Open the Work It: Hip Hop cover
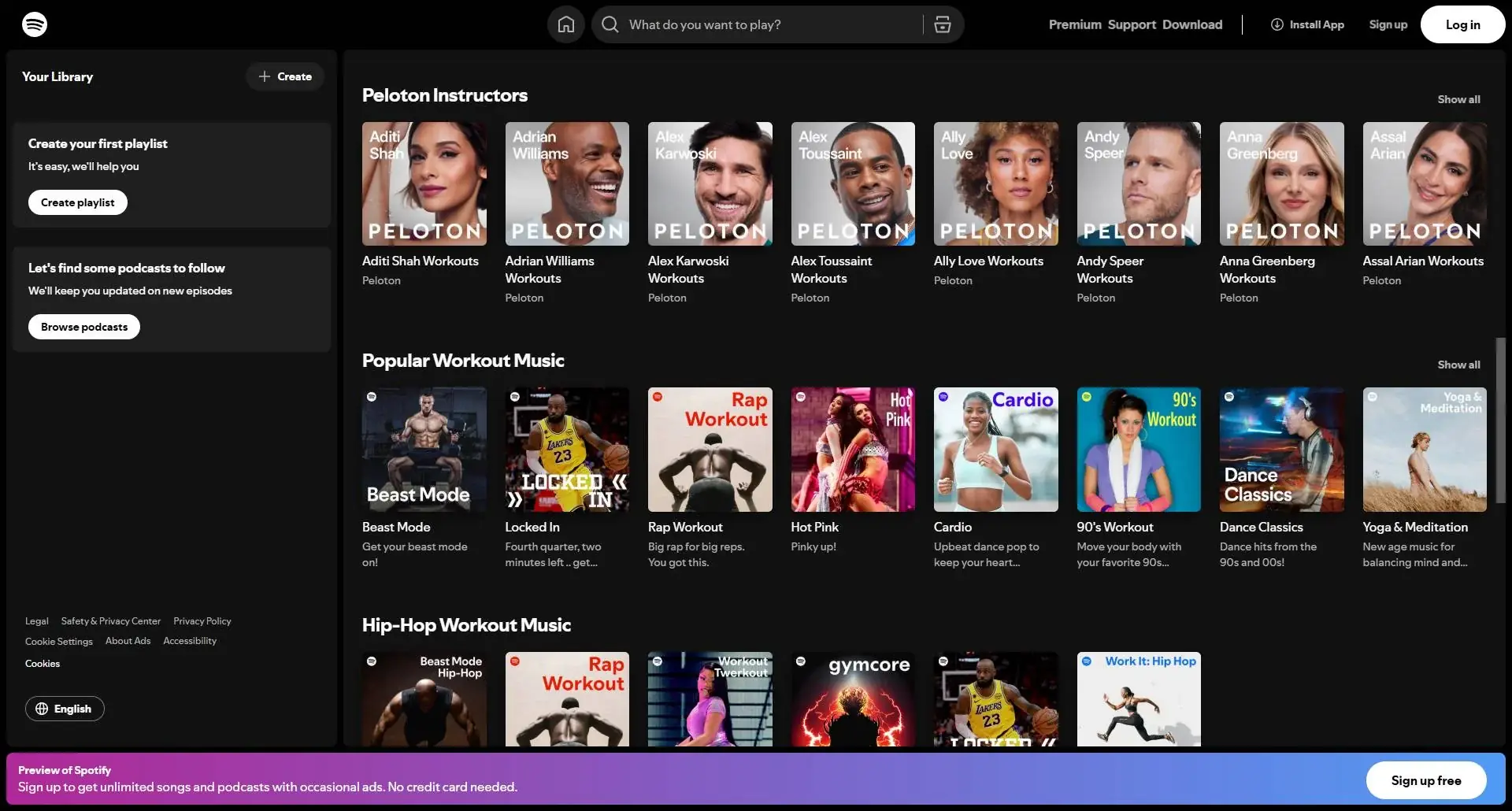Viewport: 1512px width, 811px height. click(1139, 699)
